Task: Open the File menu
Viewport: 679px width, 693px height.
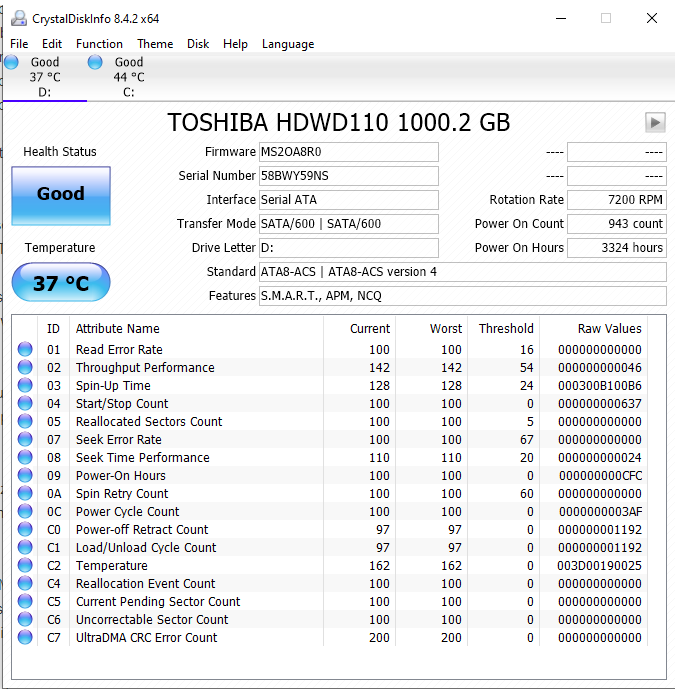Action: (x=19, y=44)
